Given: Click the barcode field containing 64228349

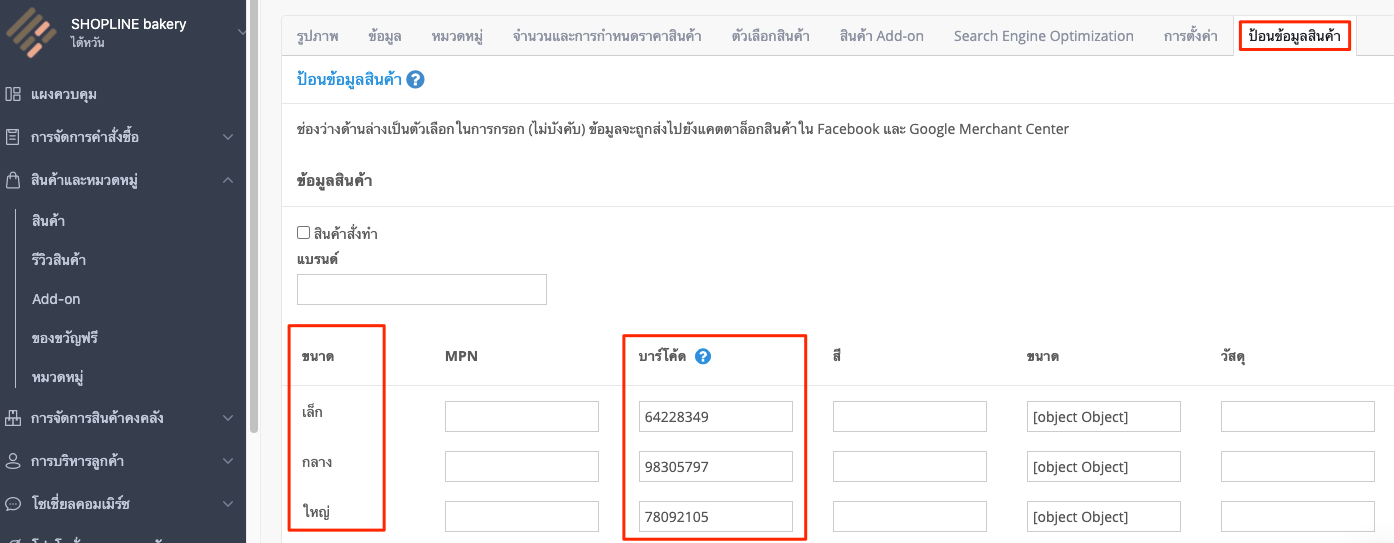Looking at the screenshot, I should [x=716, y=417].
